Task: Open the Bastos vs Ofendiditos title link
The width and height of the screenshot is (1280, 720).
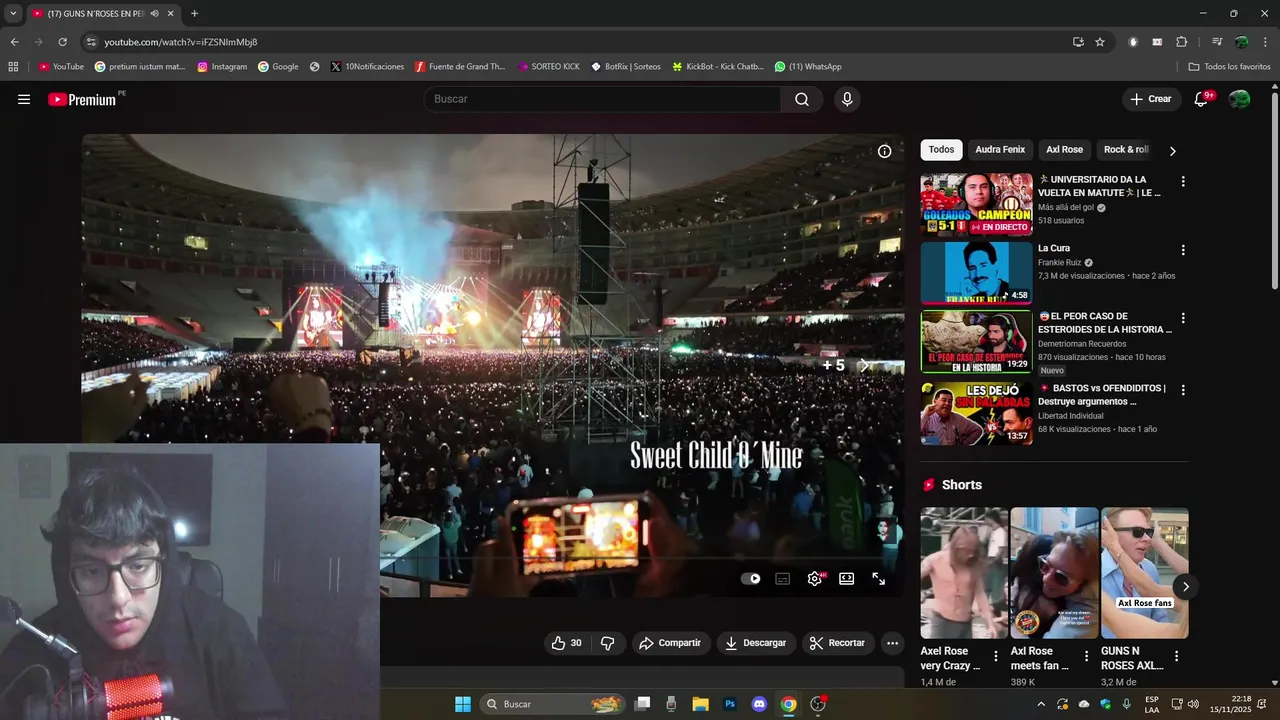Action: (x=1102, y=394)
